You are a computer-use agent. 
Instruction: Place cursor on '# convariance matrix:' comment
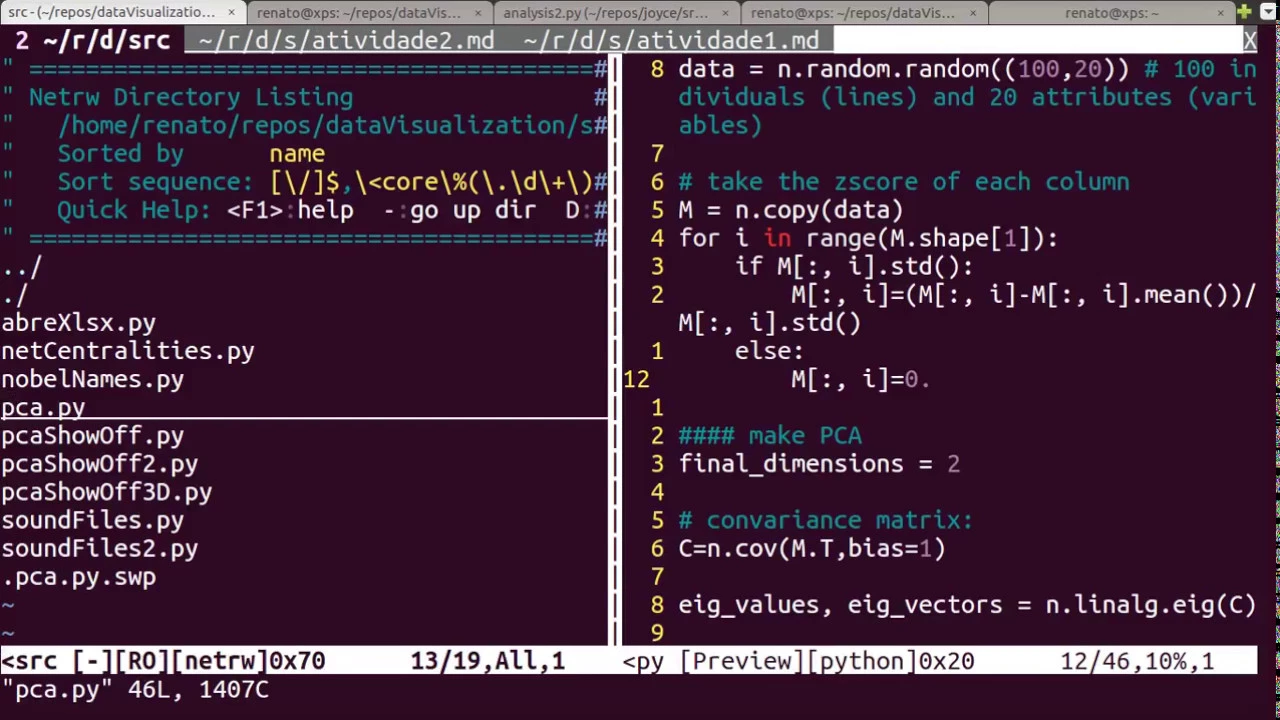coord(825,520)
